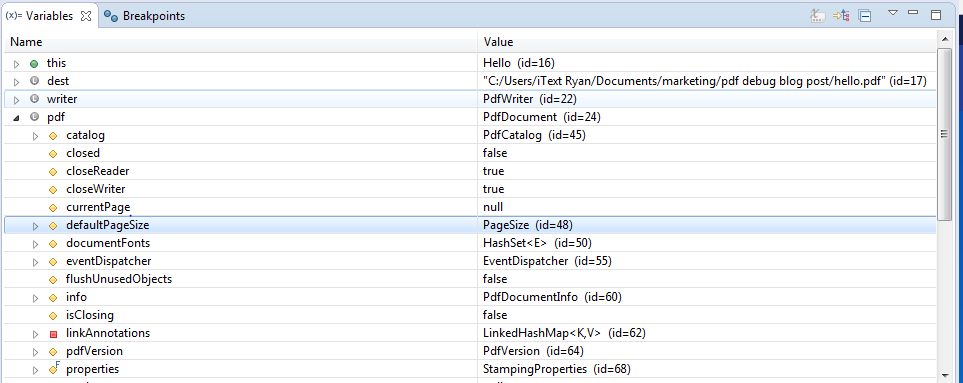963x383 pixels.
Task: Click value 'PageSize (id=48)'
Action: pyautogui.click(x=528, y=225)
